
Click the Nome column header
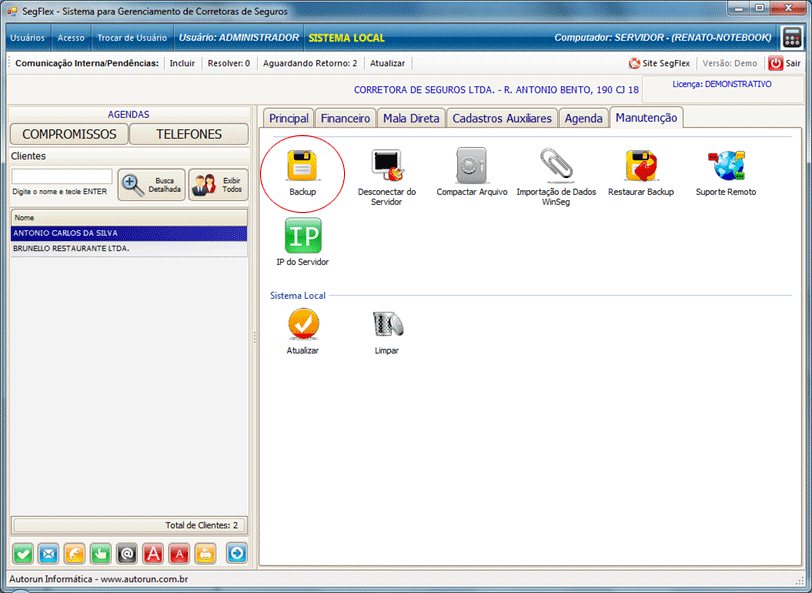(129, 218)
